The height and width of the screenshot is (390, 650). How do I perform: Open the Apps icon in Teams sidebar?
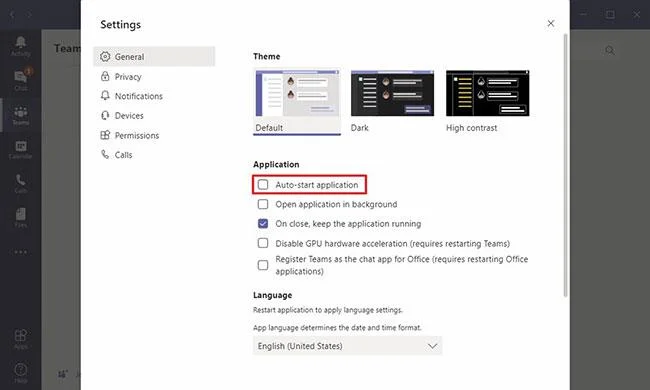click(x=20, y=339)
